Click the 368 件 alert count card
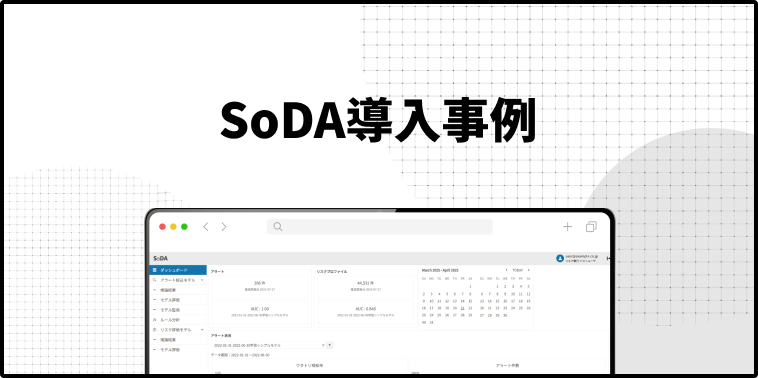This screenshot has width=758, height=378. pos(260,286)
